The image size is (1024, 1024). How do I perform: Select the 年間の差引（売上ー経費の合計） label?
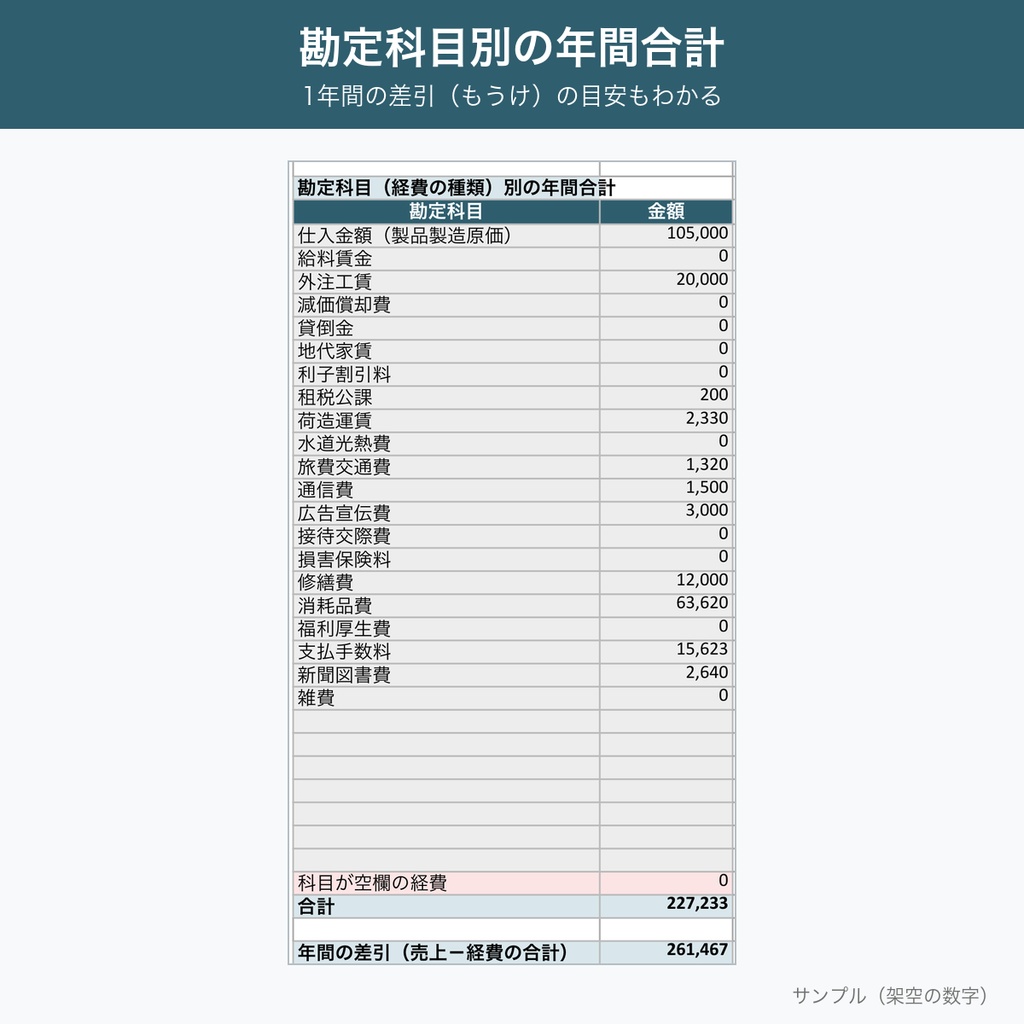[x=433, y=953]
